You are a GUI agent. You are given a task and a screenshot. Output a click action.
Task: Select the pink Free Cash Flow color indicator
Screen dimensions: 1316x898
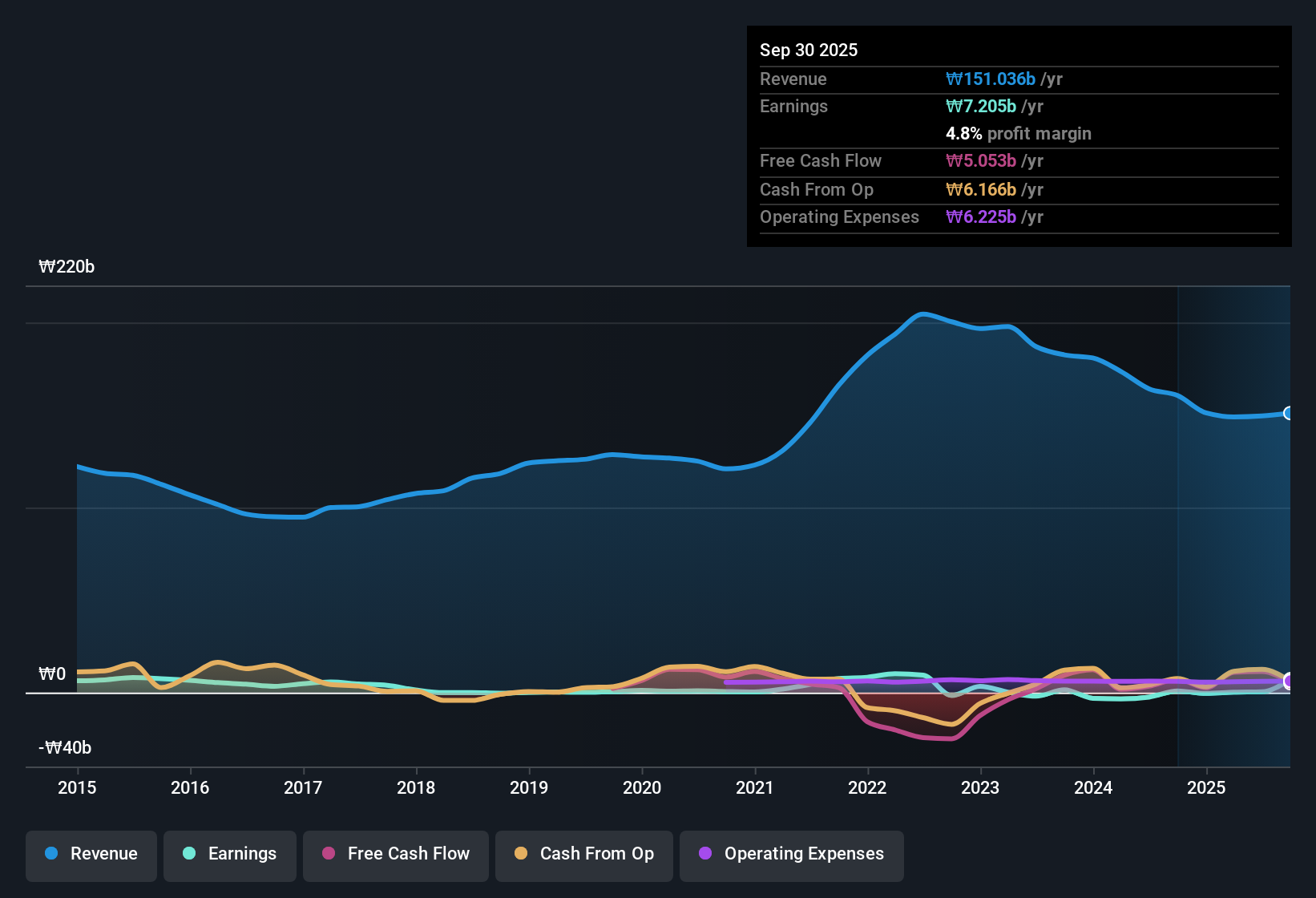[x=328, y=854]
